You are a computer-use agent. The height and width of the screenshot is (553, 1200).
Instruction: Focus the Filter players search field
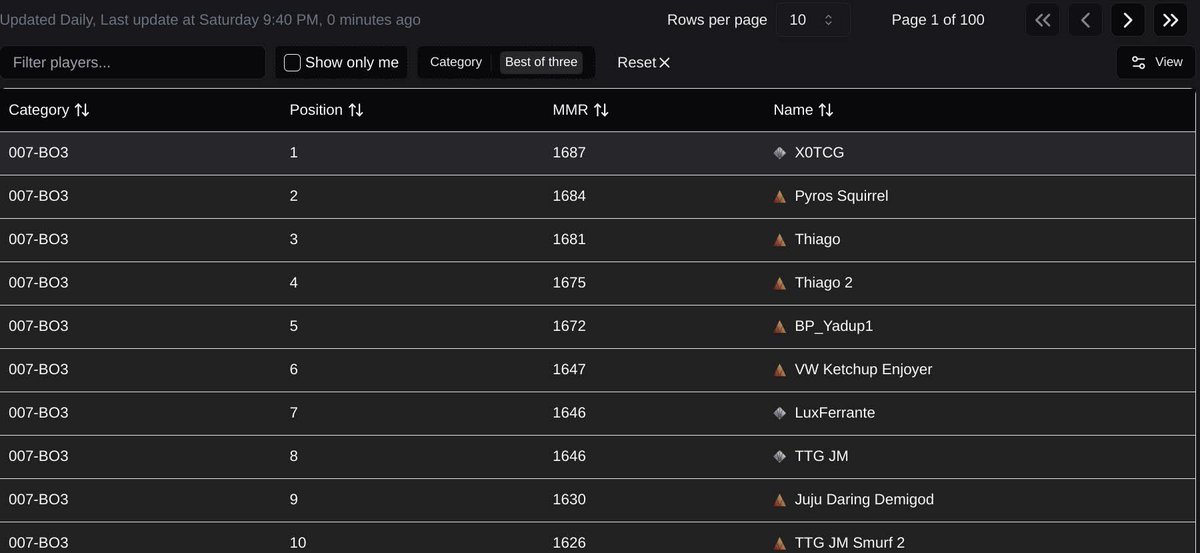coord(132,62)
